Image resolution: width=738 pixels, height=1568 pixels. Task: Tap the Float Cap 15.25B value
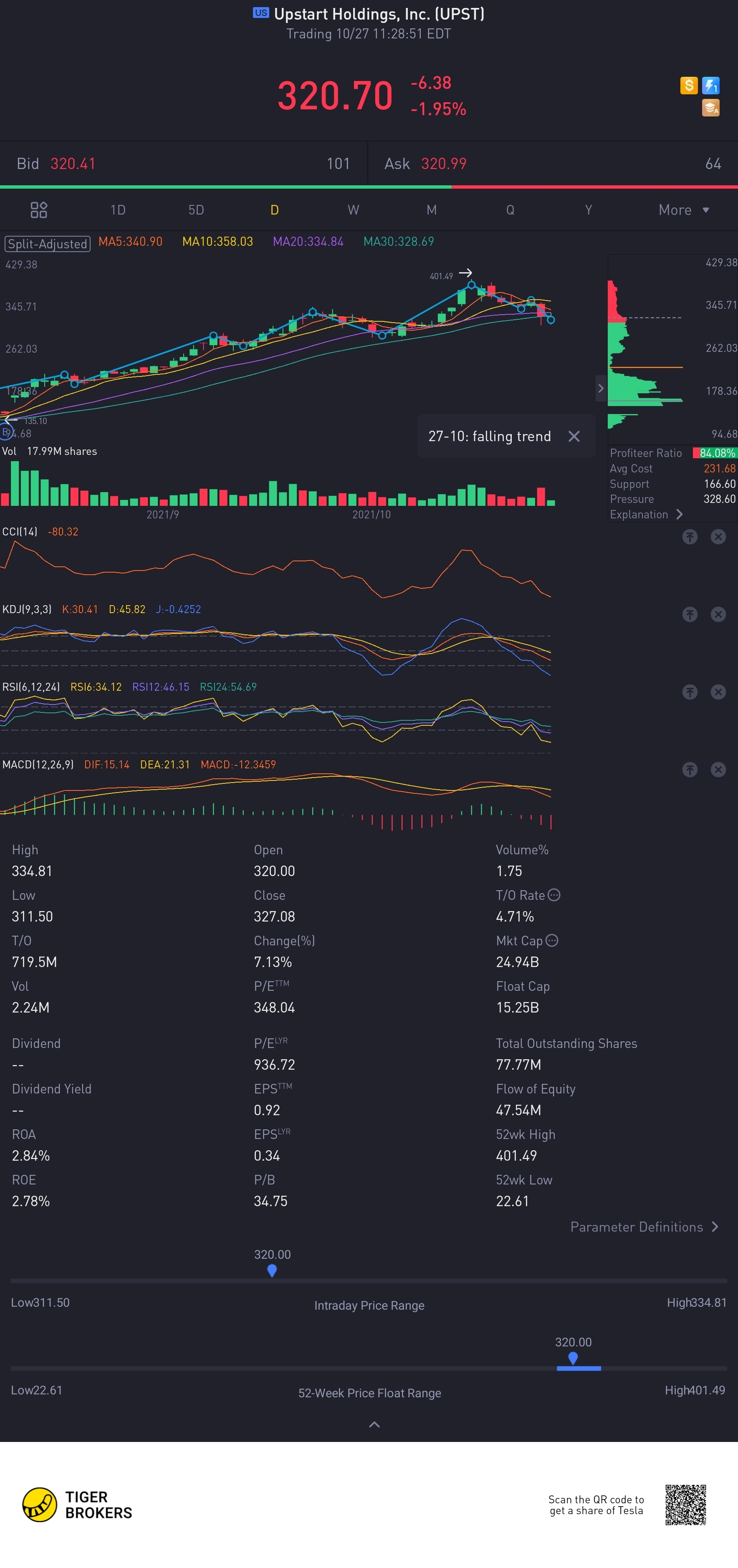coord(518,1007)
